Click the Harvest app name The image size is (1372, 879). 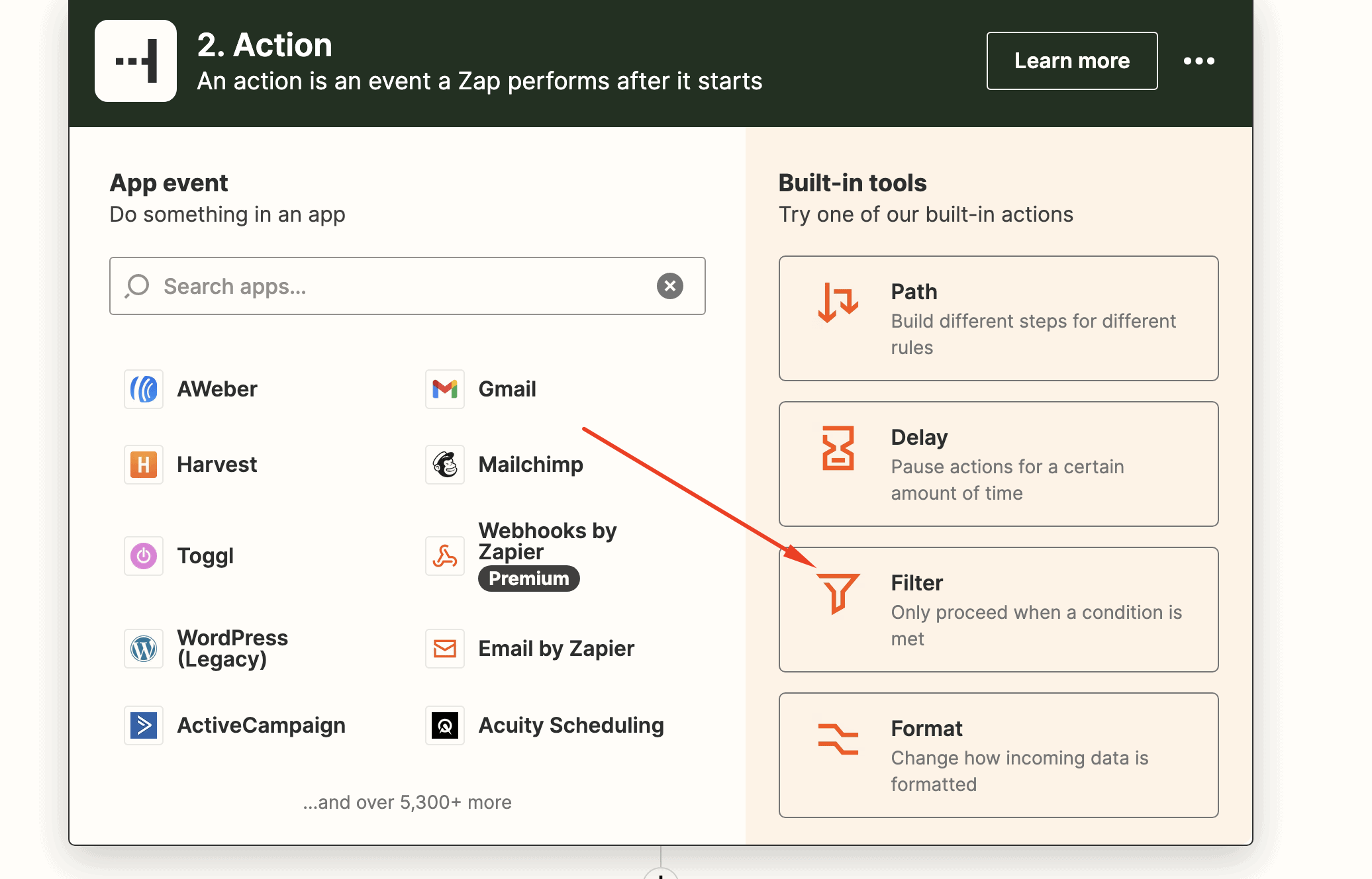(217, 465)
